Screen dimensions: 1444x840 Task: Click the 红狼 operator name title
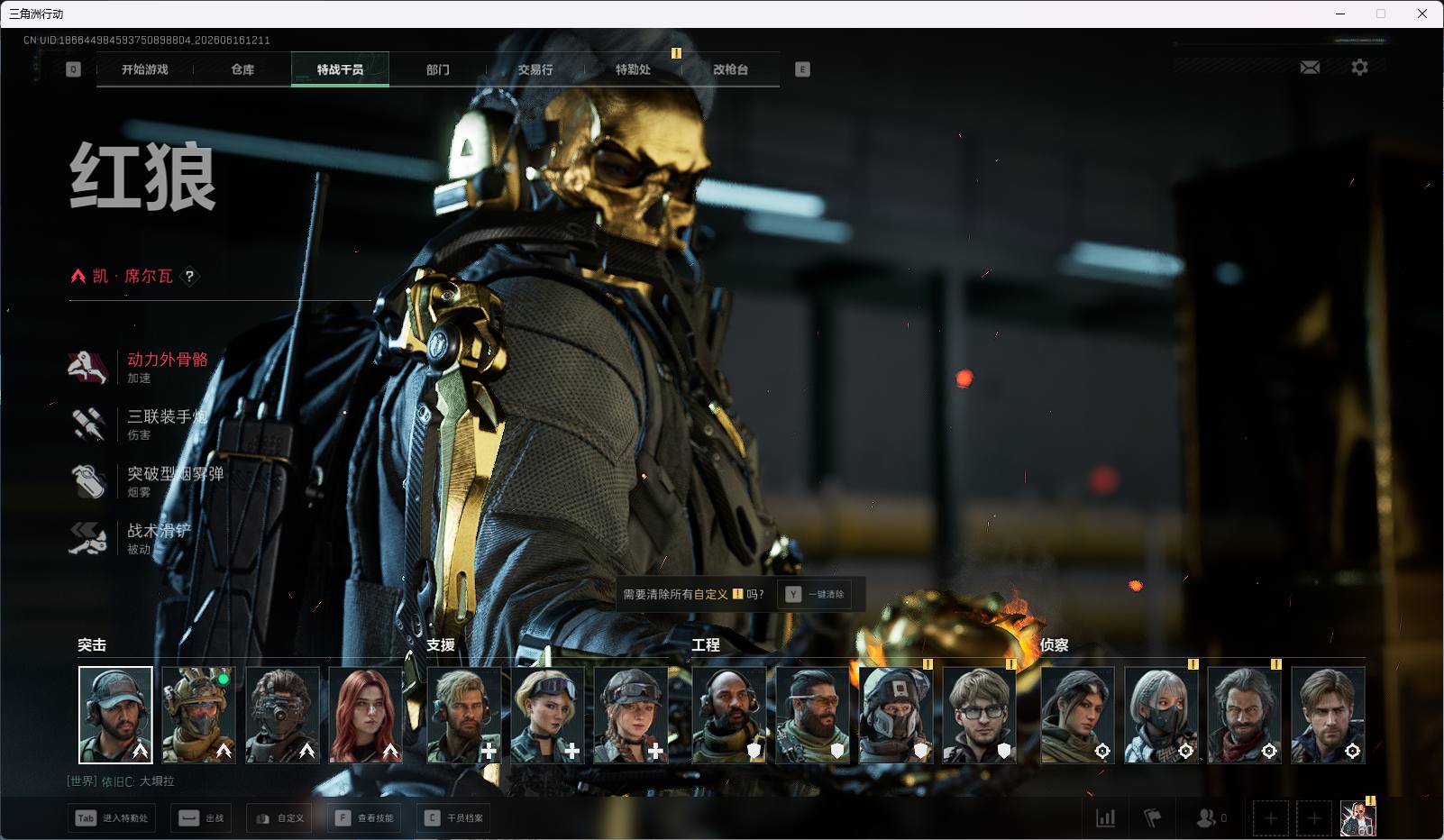click(x=143, y=177)
